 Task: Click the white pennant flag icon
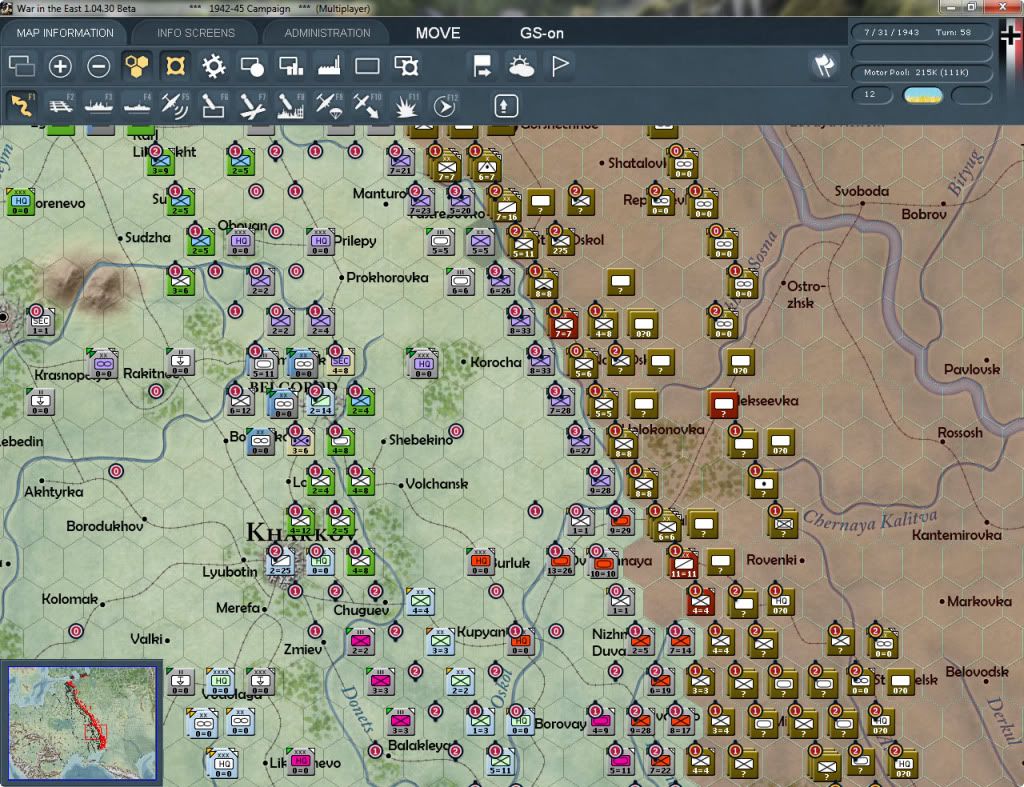[560, 66]
